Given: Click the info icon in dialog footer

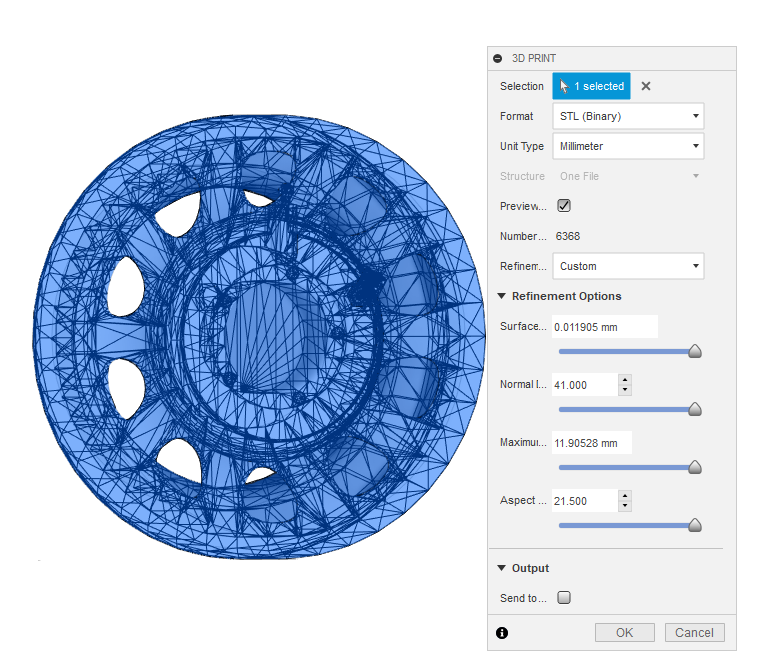Looking at the screenshot, I should click(502, 633).
